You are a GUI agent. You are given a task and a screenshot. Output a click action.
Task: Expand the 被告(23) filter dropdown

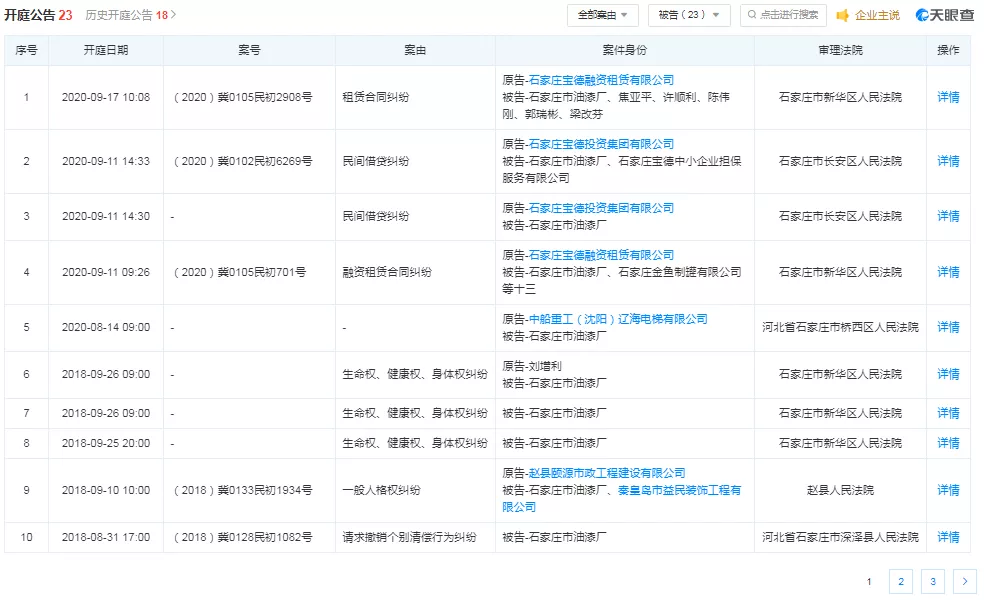690,15
